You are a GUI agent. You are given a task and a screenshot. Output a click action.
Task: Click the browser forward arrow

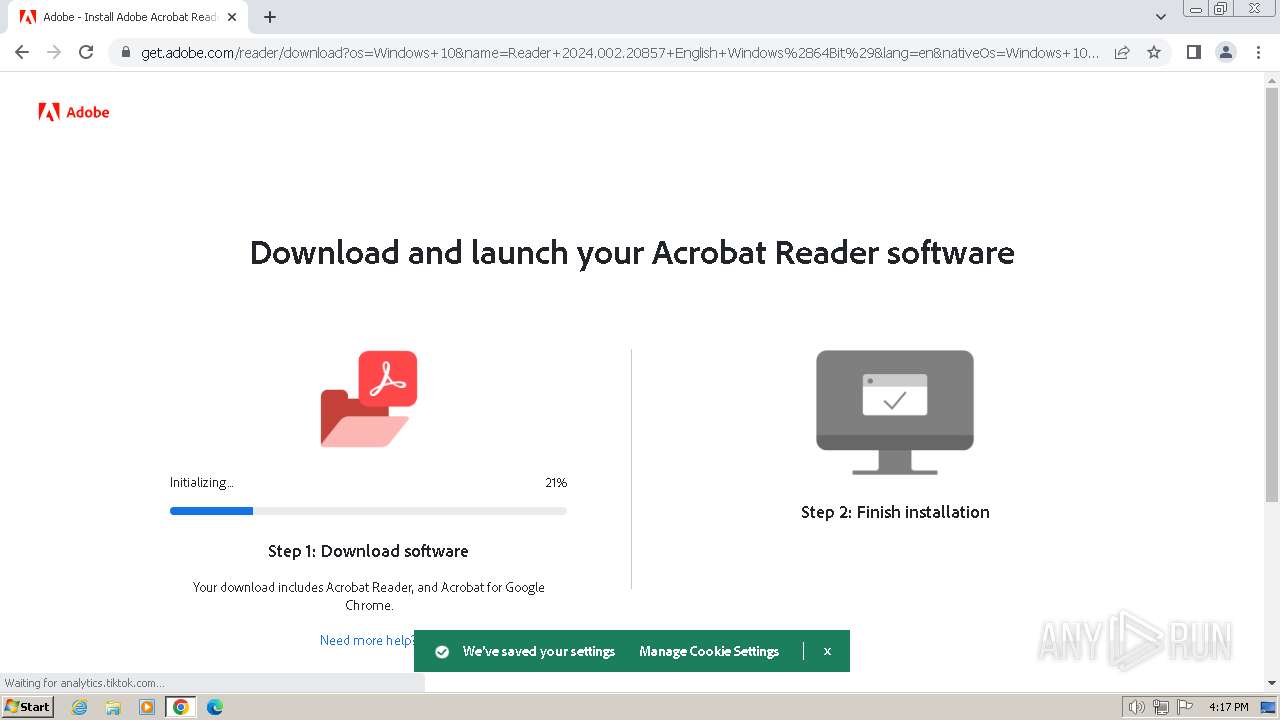[x=54, y=52]
